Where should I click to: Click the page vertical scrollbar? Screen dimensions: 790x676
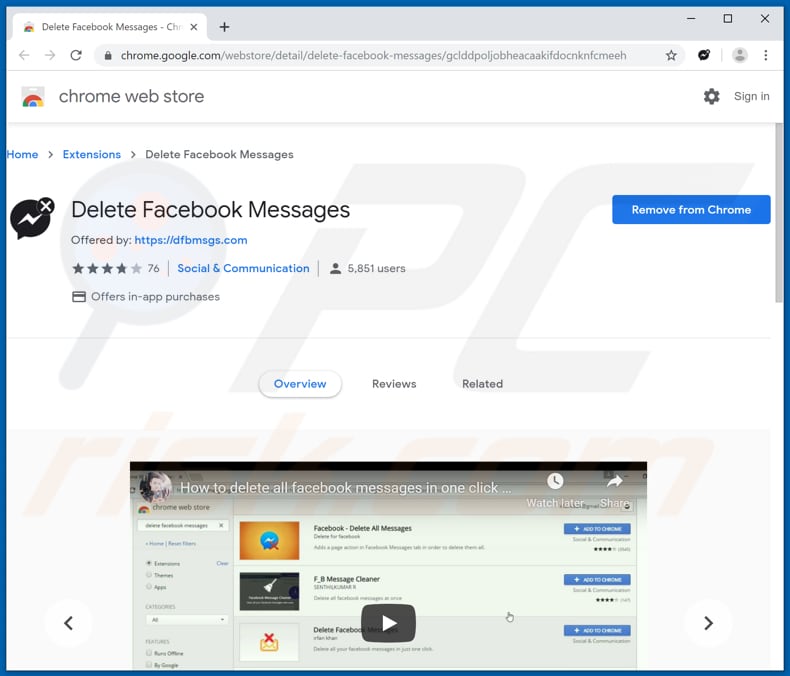pyautogui.click(x=779, y=213)
